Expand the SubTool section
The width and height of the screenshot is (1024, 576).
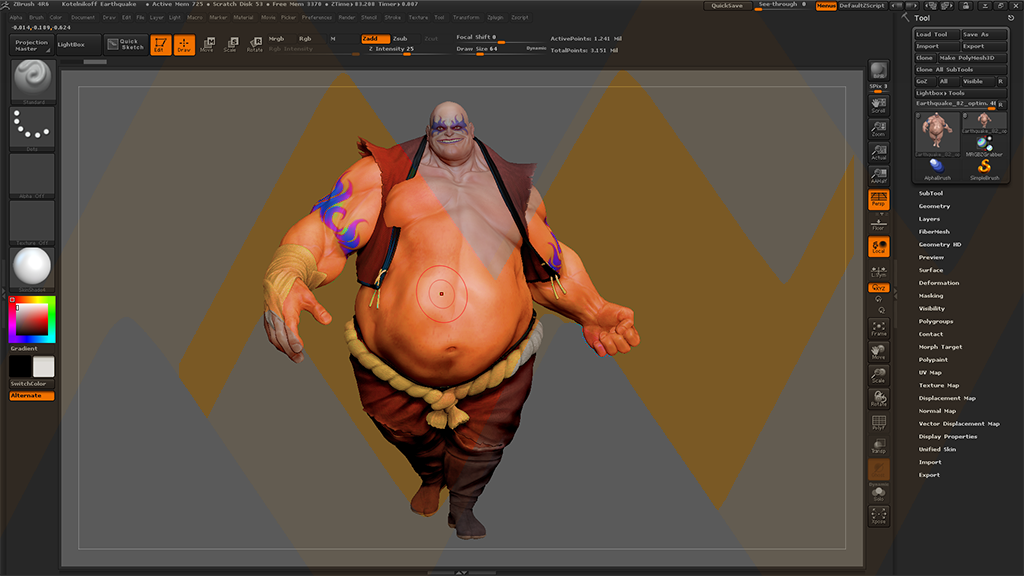(931, 193)
